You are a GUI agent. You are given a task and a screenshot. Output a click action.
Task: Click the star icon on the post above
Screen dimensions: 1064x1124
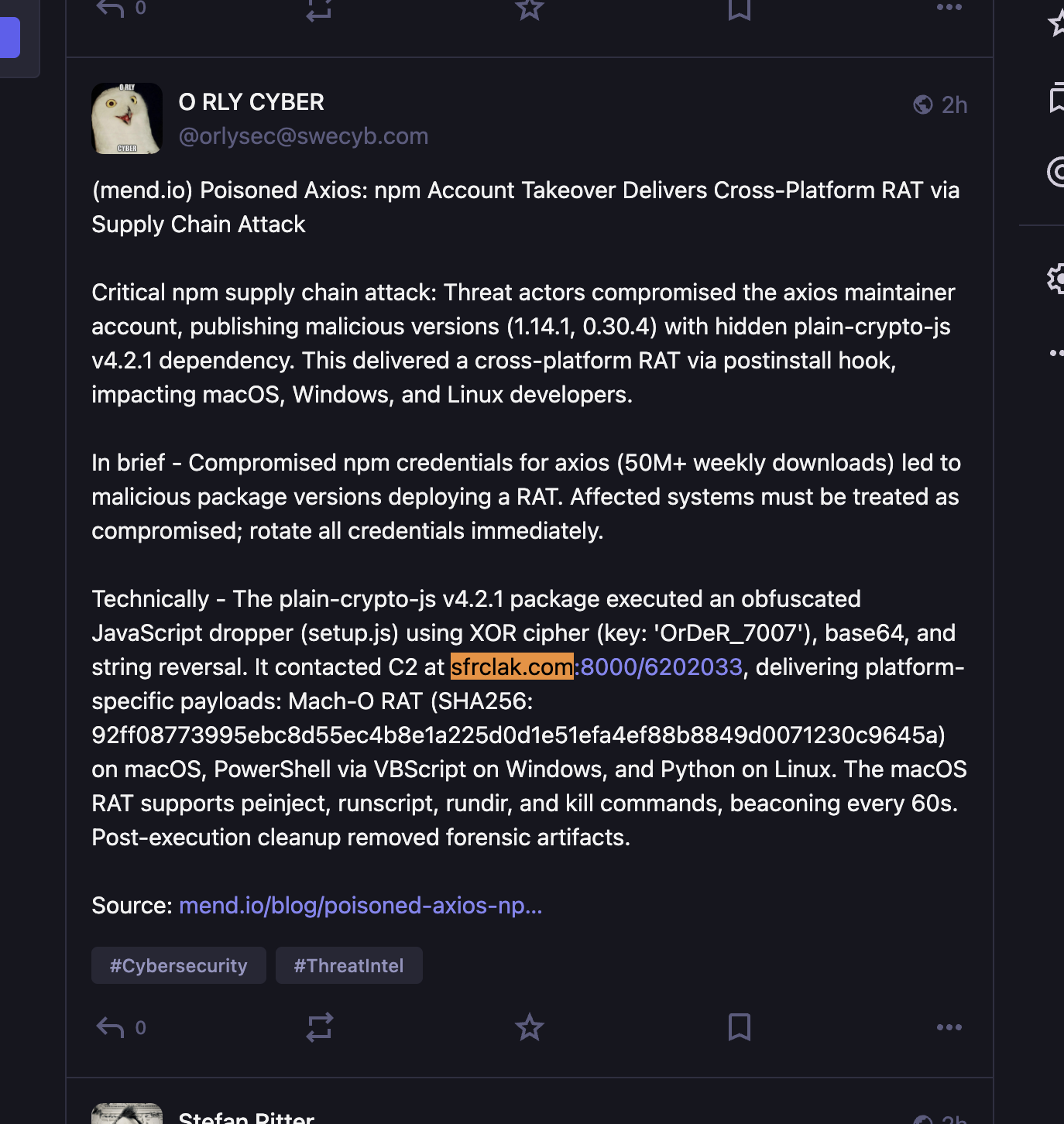[x=530, y=9]
